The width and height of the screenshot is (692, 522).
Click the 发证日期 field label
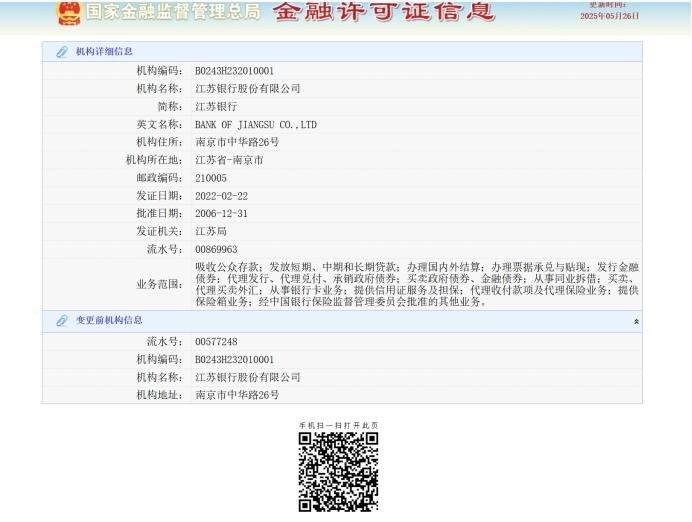click(159, 196)
